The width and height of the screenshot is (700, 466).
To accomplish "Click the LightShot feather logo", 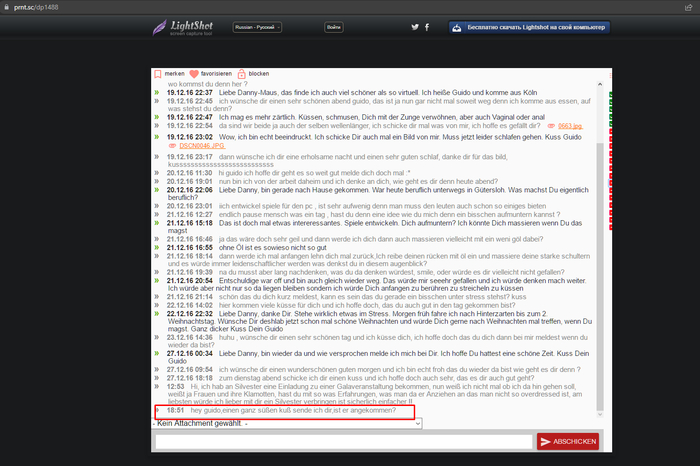I will click(x=159, y=28).
